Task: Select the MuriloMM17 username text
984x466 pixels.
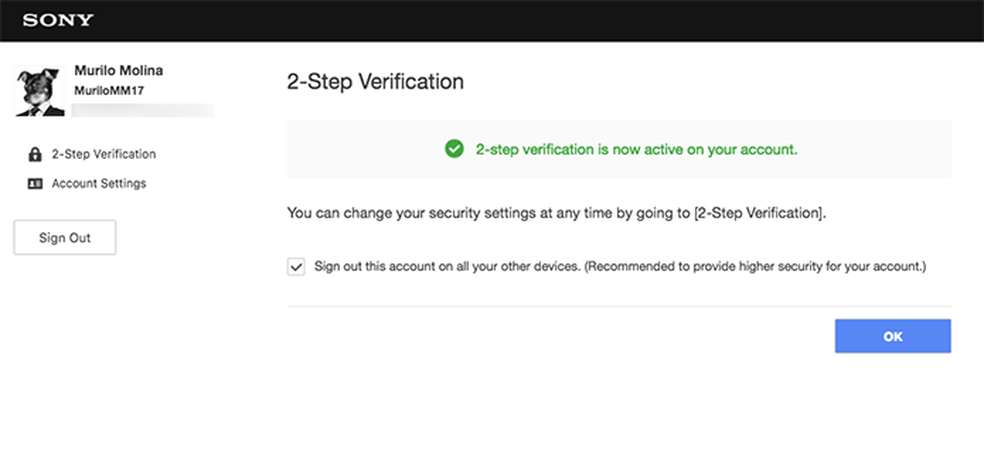Action: tap(108, 90)
